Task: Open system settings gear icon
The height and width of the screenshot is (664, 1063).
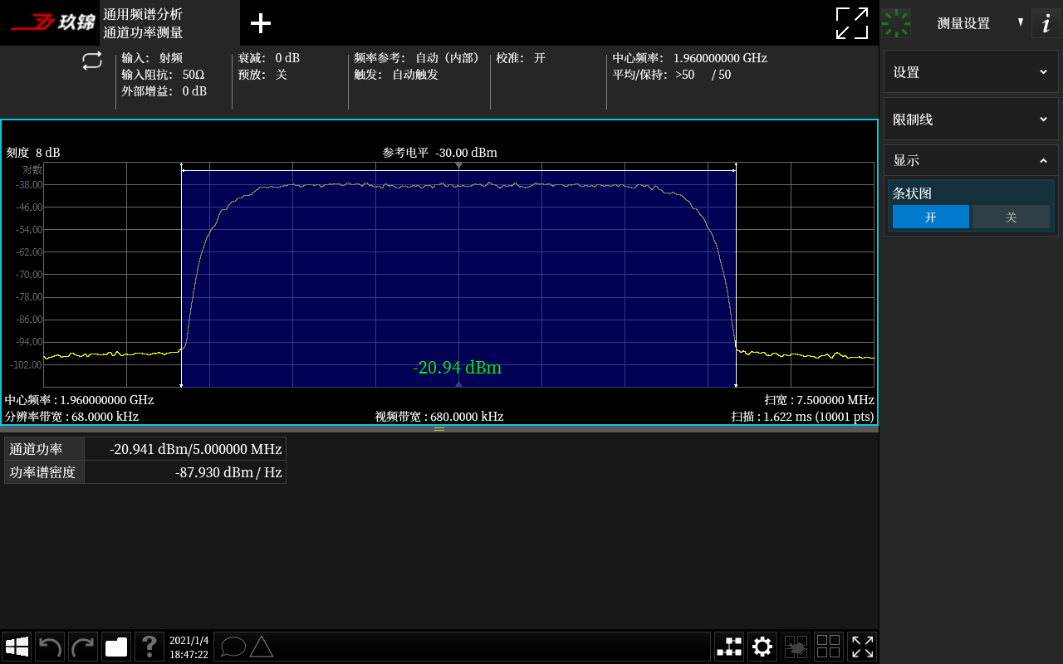Action: click(762, 646)
